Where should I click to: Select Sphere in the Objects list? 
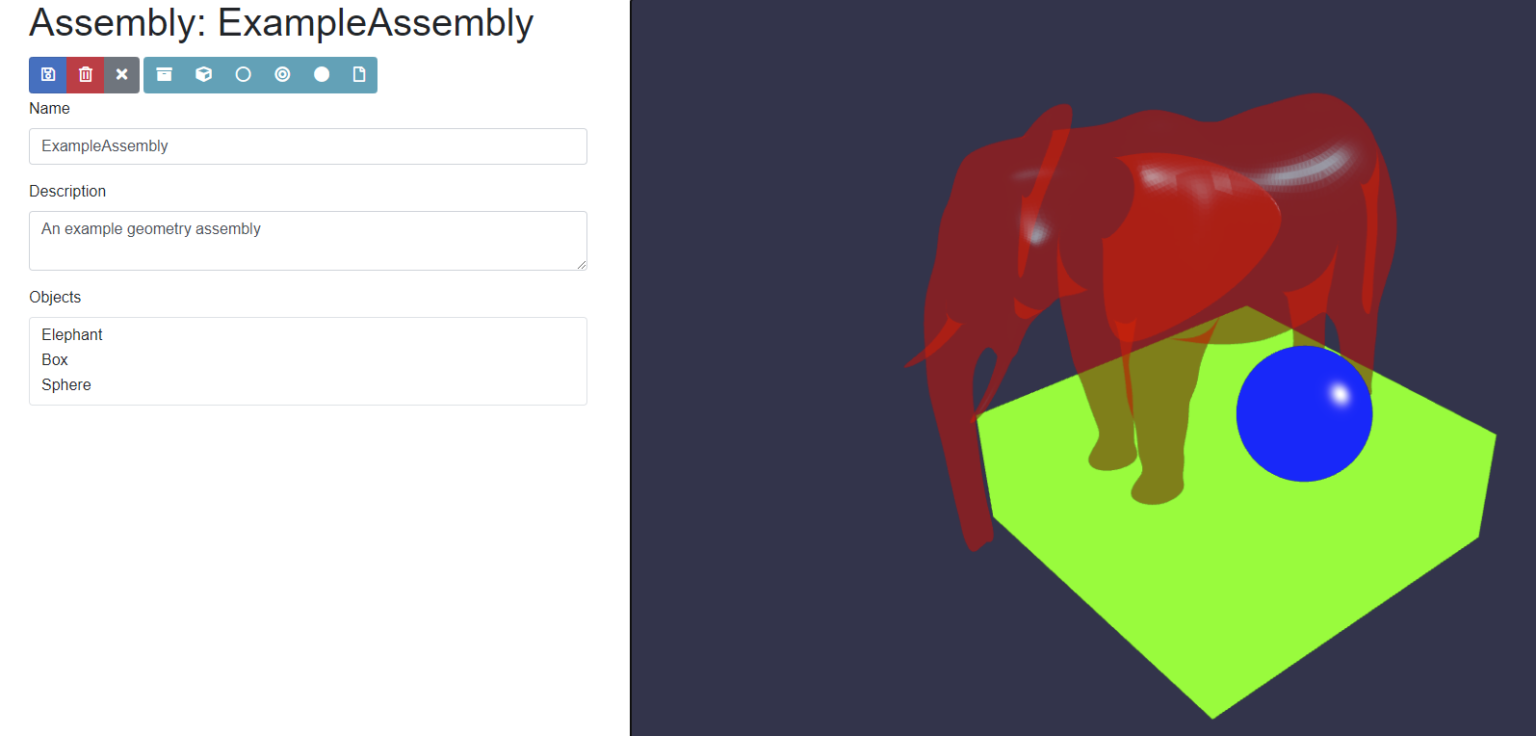click(66, 384)
